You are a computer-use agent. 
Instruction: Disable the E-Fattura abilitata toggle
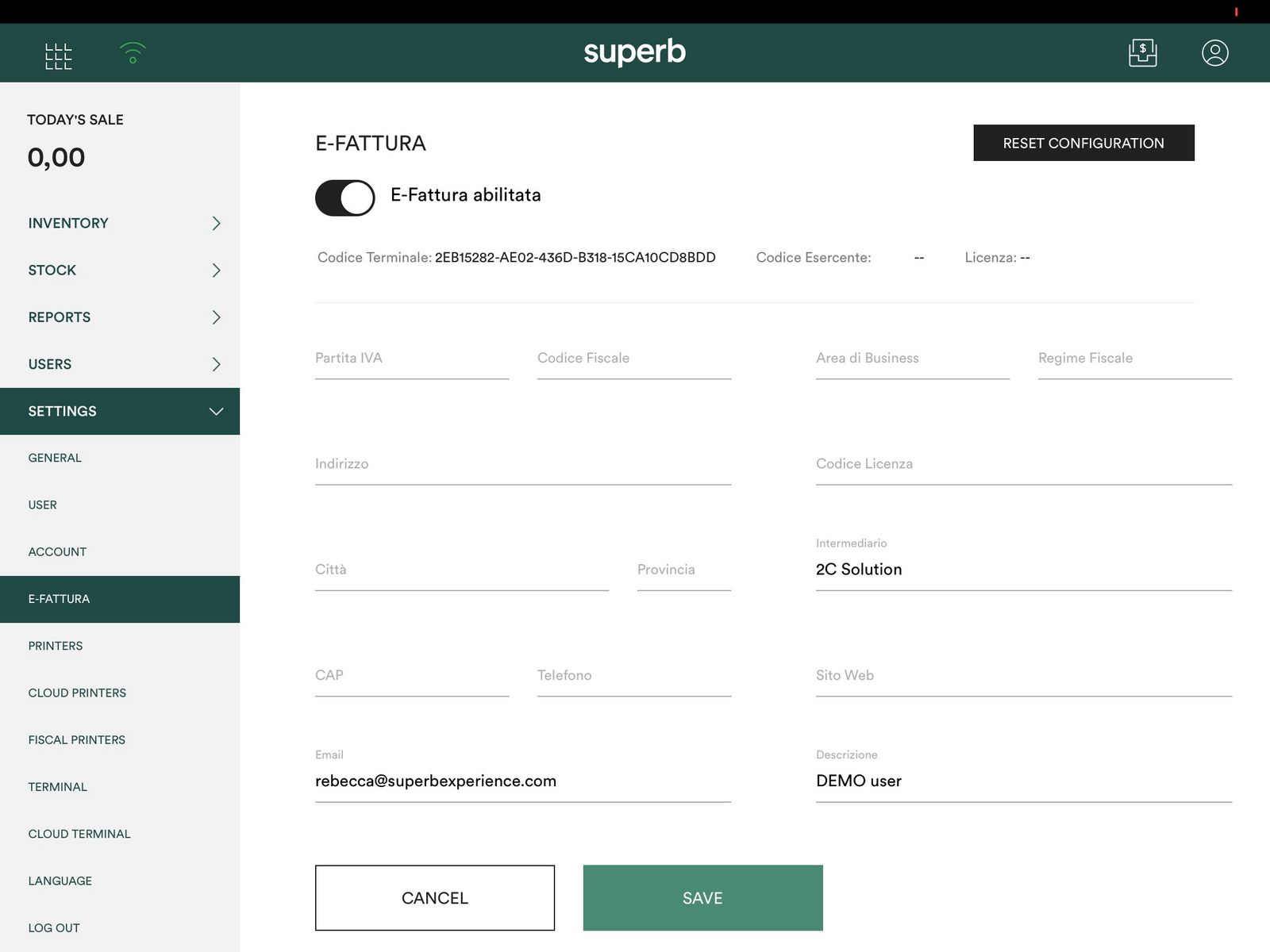coord(345,198)
